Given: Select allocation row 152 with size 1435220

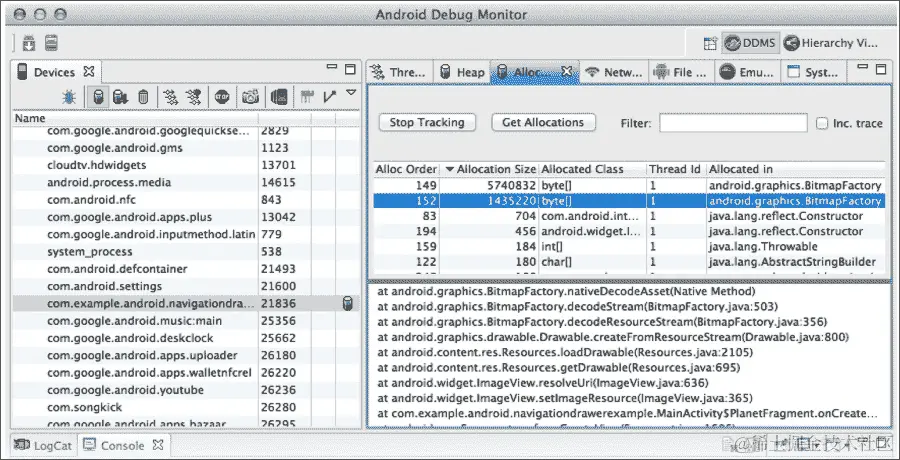Looking at the screenshot, I should 629,201.
